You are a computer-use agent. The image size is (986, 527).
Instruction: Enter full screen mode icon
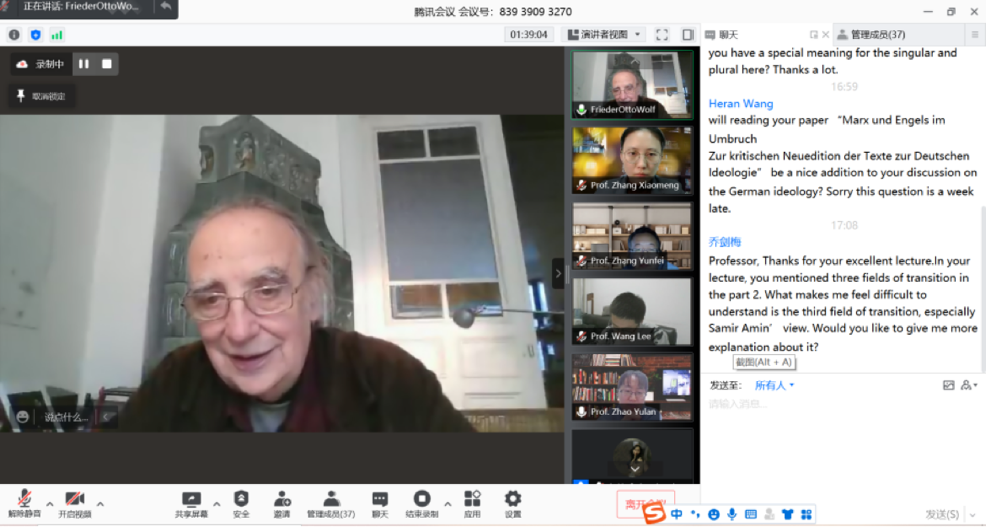tap(662, 35)
